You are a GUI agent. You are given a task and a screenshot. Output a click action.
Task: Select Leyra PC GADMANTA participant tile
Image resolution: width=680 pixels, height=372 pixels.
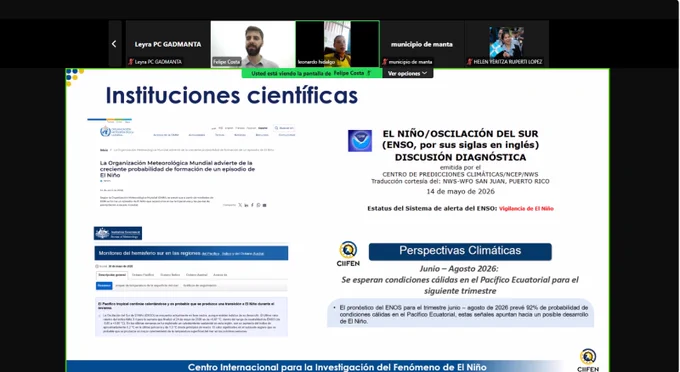(x=168, y=44)
